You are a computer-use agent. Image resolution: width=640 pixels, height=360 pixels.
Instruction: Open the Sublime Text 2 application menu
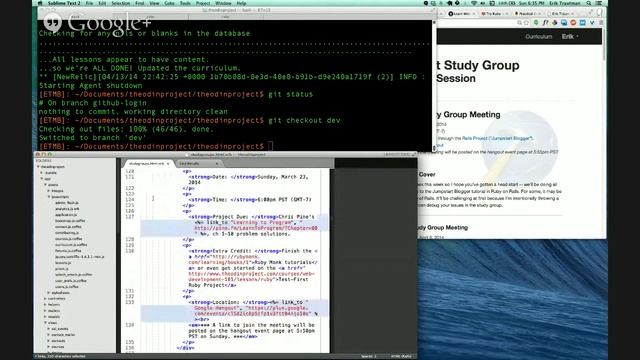(x=63, y=3)
